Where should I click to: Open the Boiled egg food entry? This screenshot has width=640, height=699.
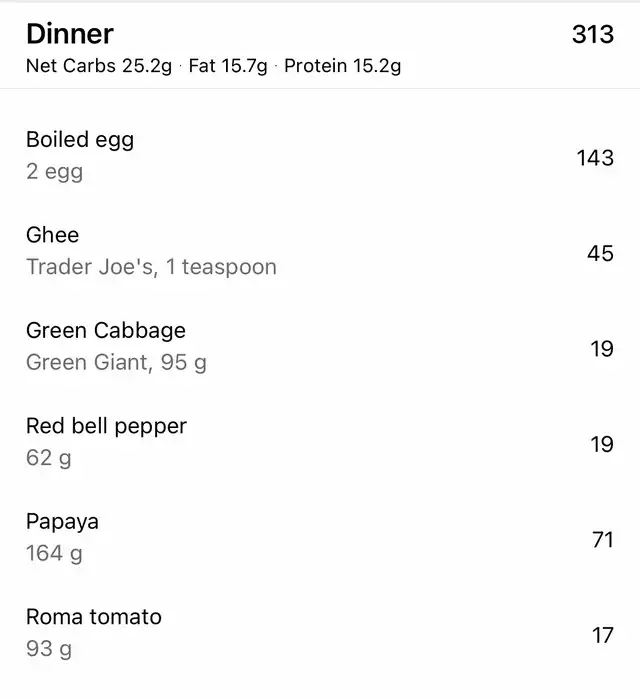pos(80,140)
